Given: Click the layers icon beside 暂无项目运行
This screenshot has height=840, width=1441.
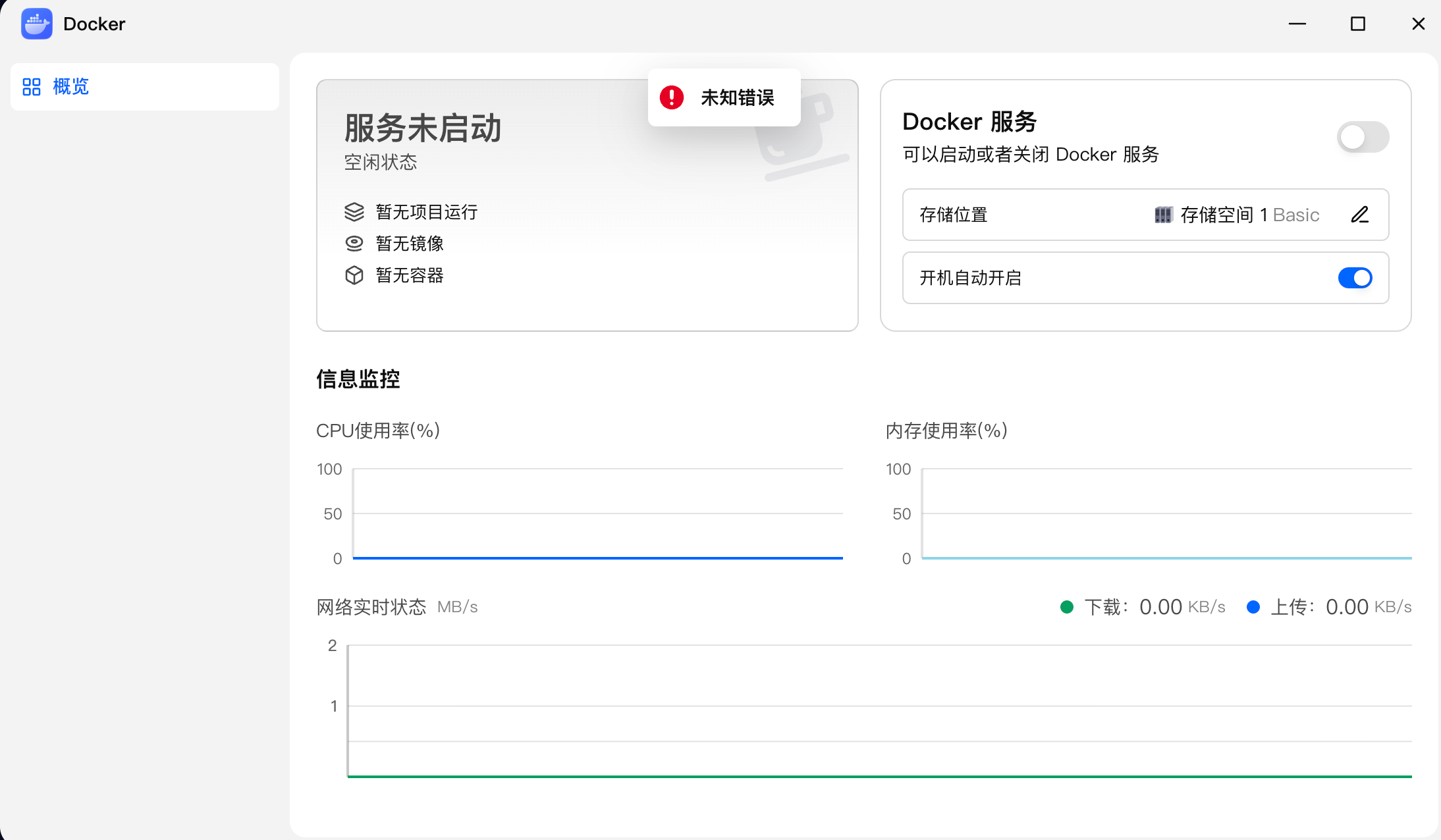Looking at the screenshot, I should pyautogui.click(x=354, y=212).
